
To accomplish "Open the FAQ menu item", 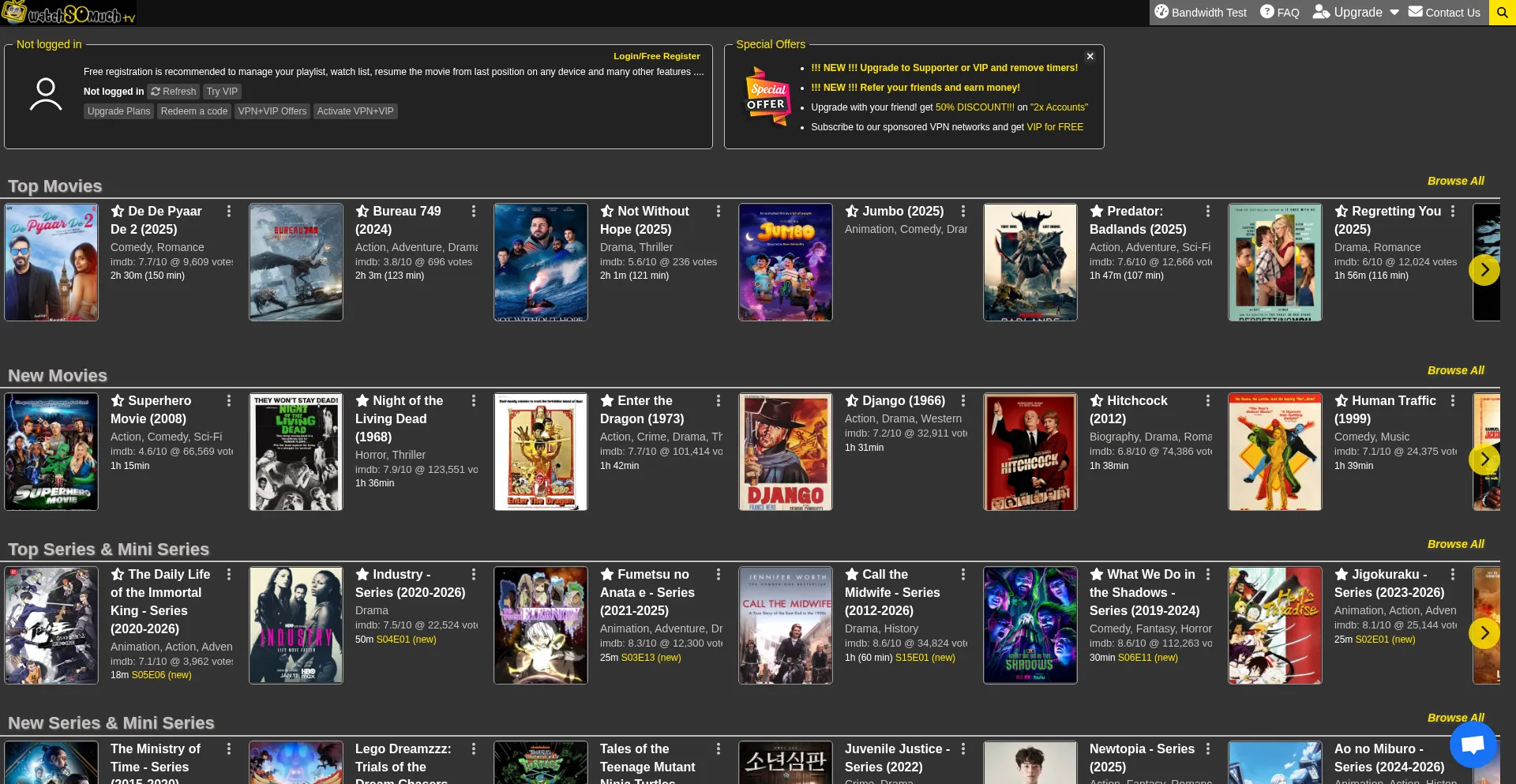I will (x=1279, y=13).
